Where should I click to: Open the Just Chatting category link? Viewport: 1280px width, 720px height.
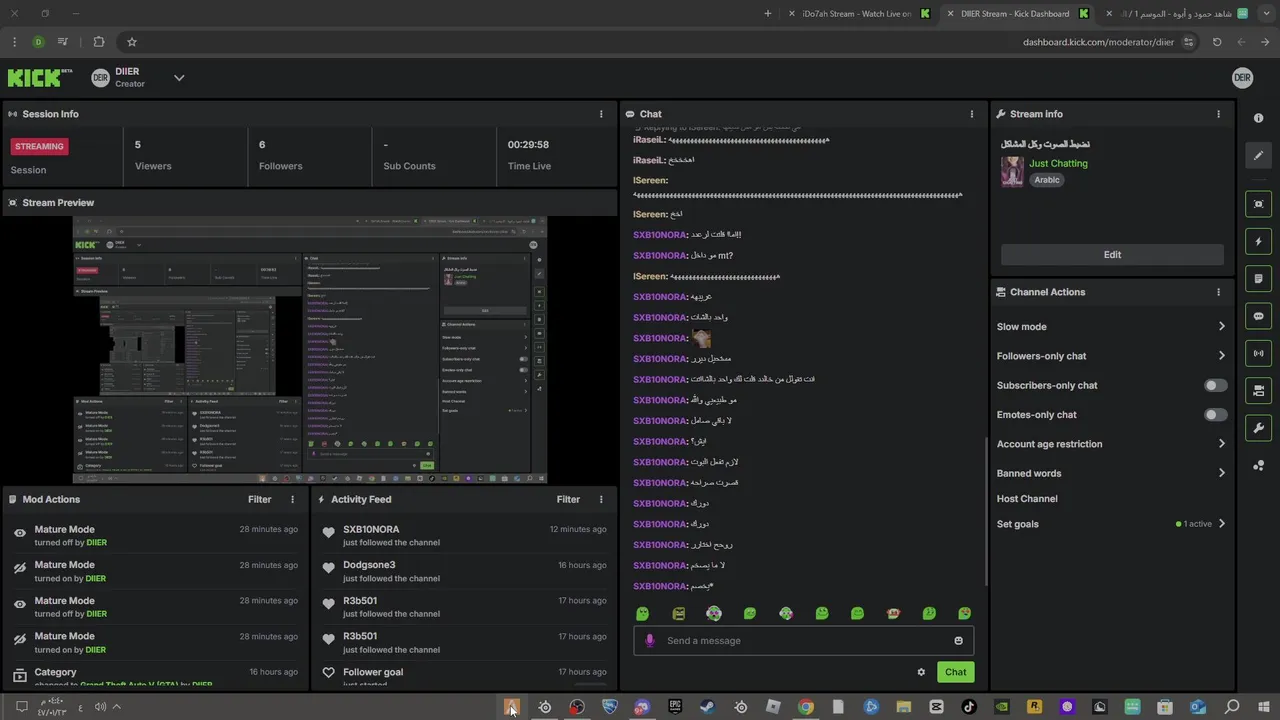(x=1058, y=163)
